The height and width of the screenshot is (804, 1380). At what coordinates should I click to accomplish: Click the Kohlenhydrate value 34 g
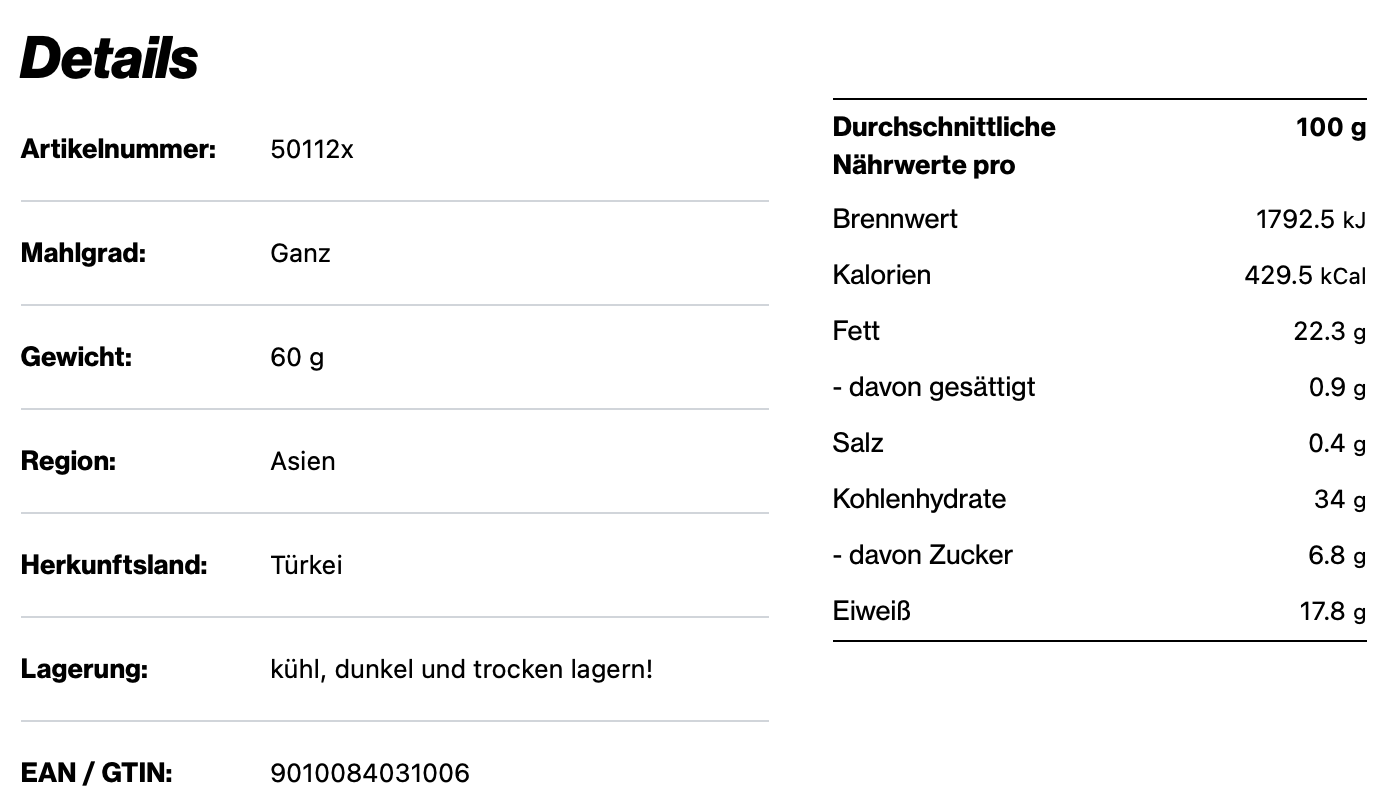(1339, 500)
